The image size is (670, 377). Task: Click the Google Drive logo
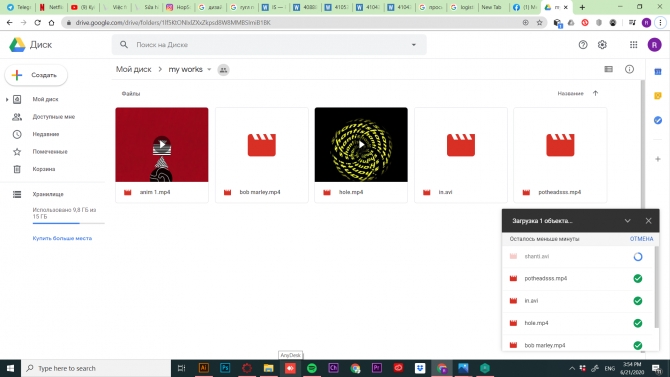[18, 44]
